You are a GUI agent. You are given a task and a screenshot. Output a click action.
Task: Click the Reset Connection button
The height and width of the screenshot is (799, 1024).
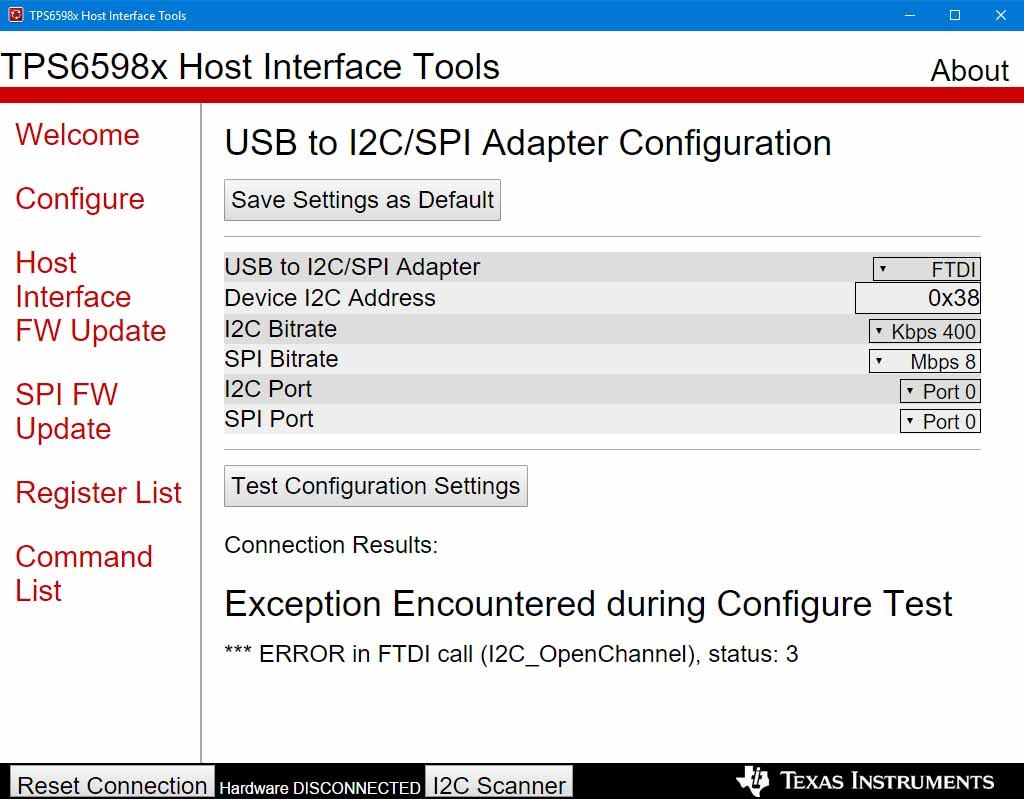coord(112,783)
